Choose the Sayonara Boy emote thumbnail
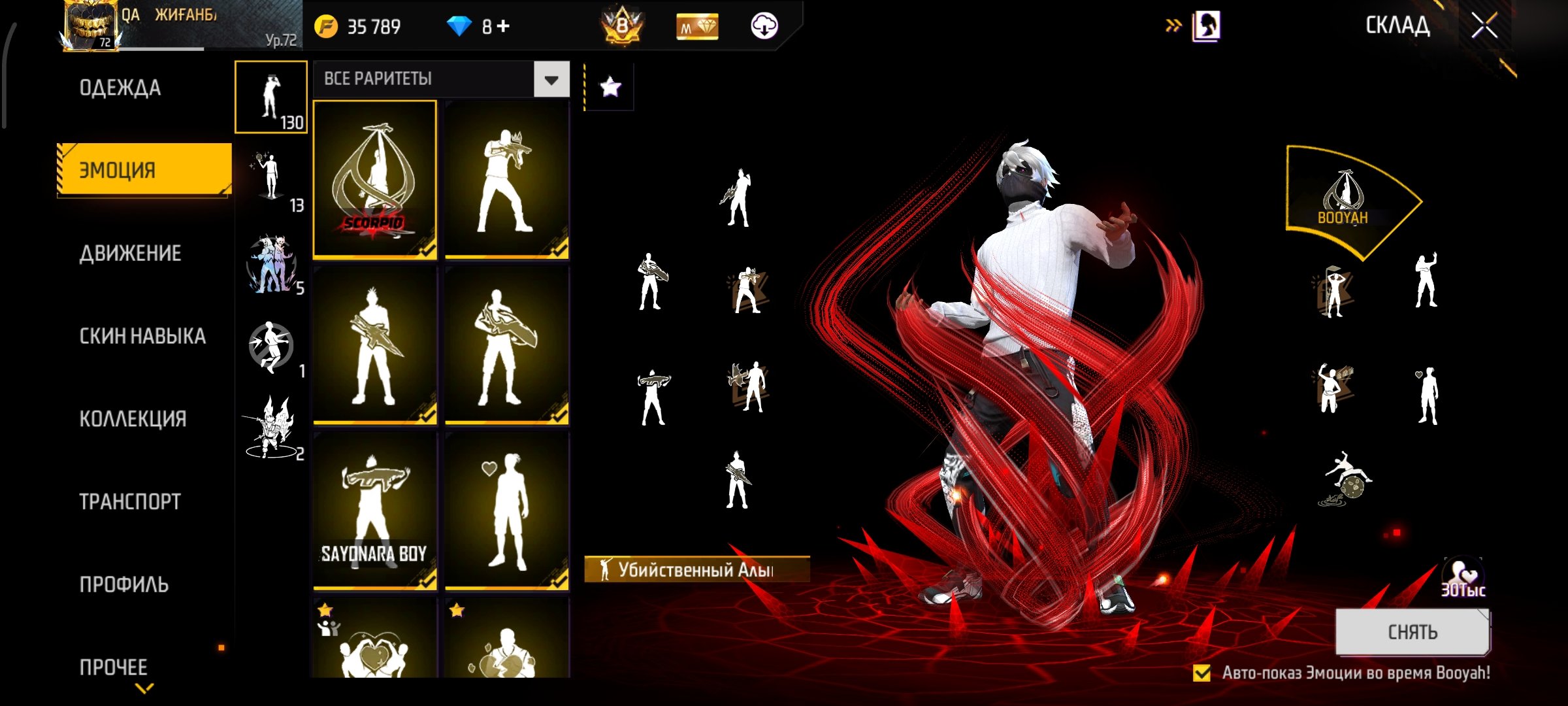Screen dimensions: 1568x706 [375, 510]
